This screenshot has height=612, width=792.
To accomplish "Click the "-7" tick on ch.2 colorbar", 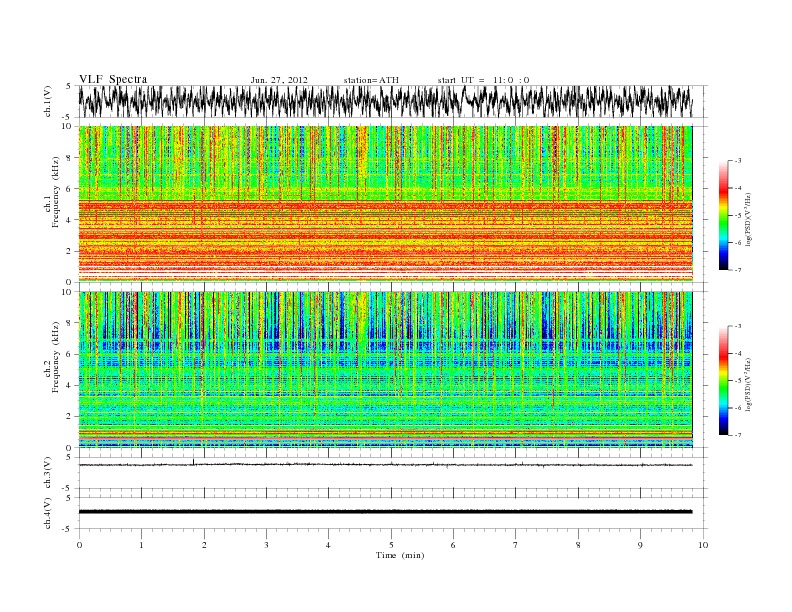I will [737, 435].
